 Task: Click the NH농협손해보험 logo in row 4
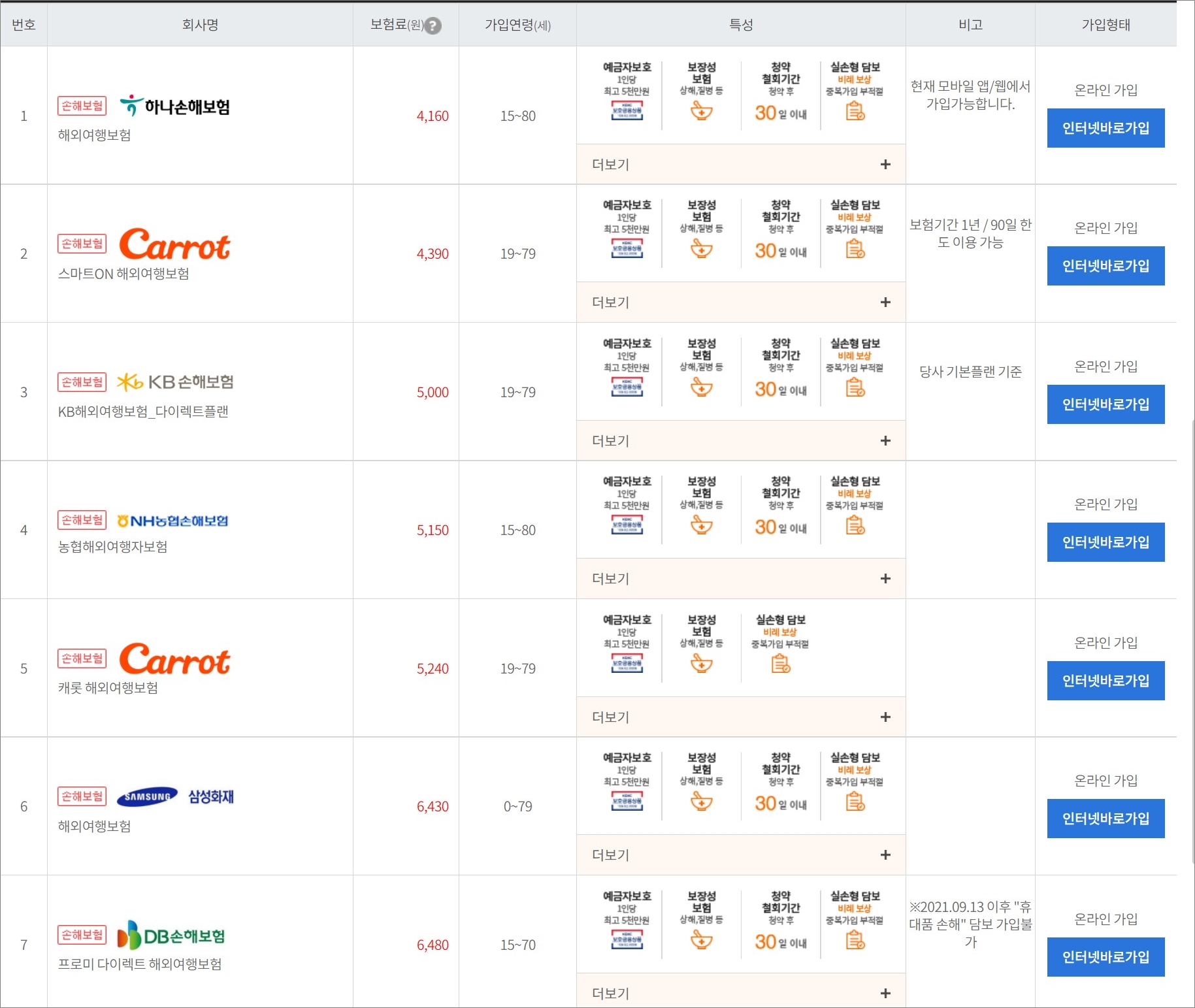tap(172, 521)
